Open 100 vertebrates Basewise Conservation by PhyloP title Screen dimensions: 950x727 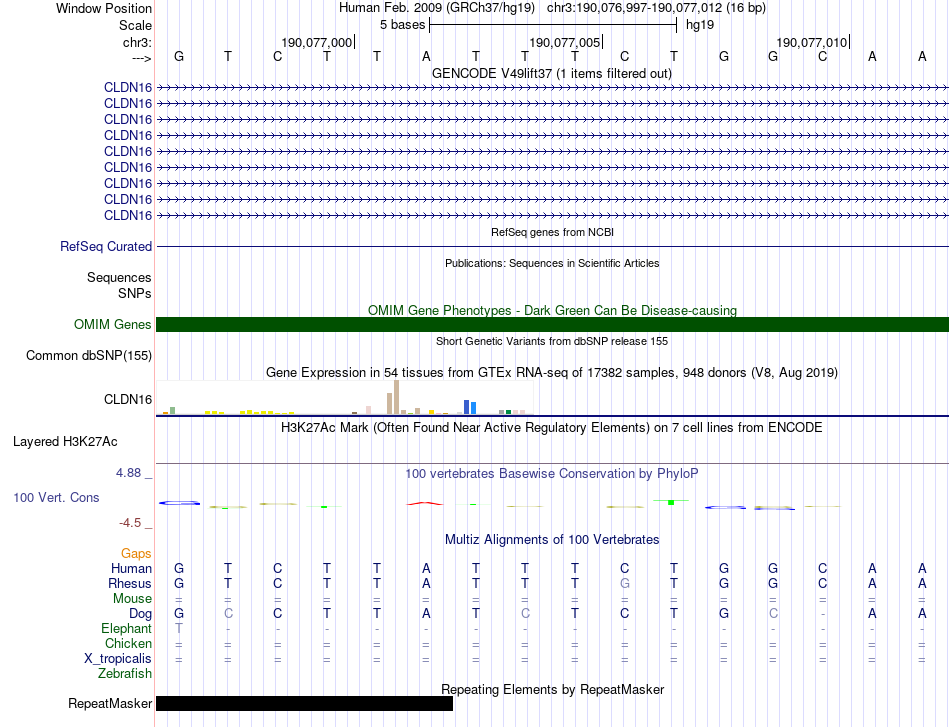(x=552, y=474)
